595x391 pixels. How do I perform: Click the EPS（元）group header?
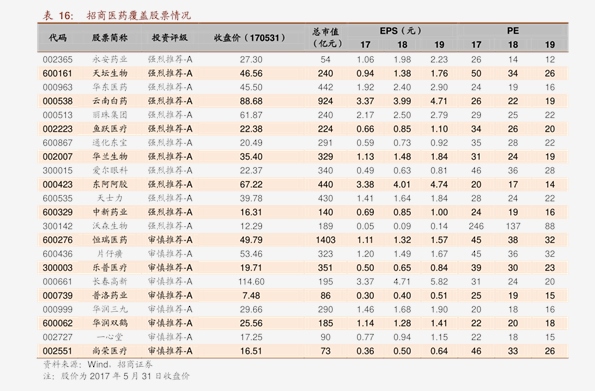401,31
